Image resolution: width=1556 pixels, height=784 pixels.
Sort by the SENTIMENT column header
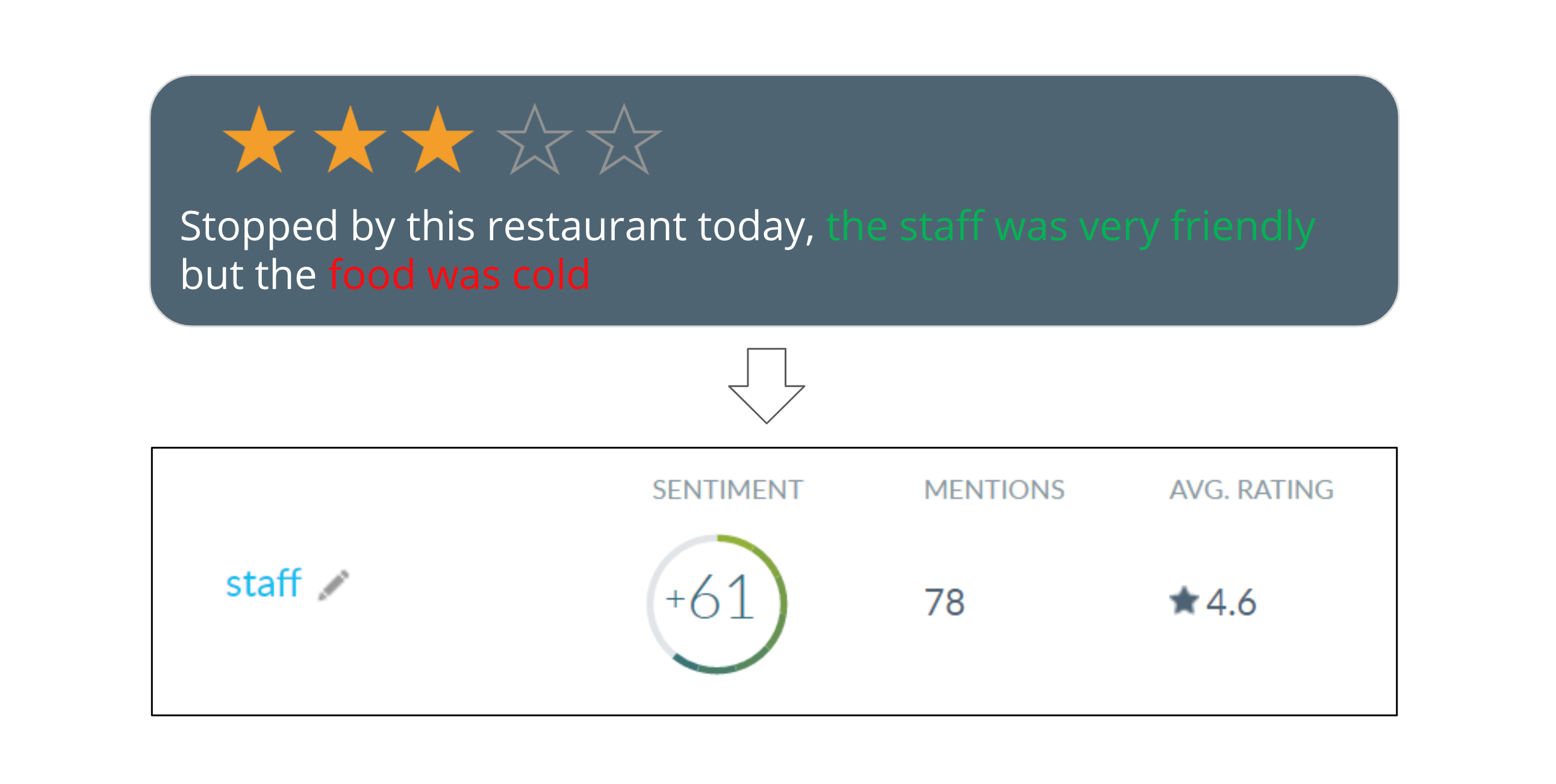click(x=727, y=489)
